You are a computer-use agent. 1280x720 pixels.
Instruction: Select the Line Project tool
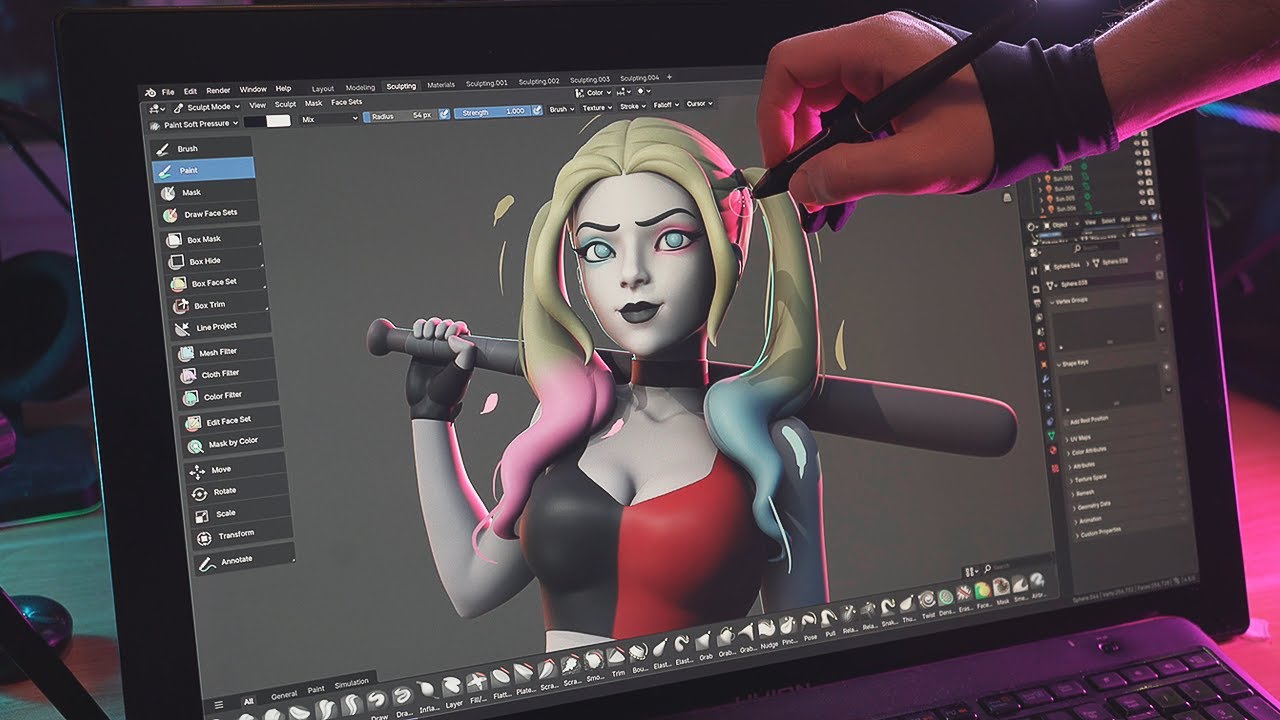[220, 327]
